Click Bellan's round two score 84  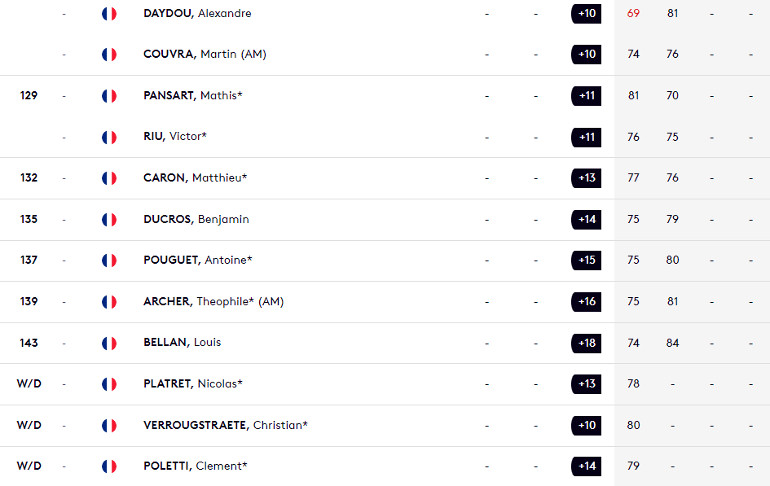click(672, 343)
